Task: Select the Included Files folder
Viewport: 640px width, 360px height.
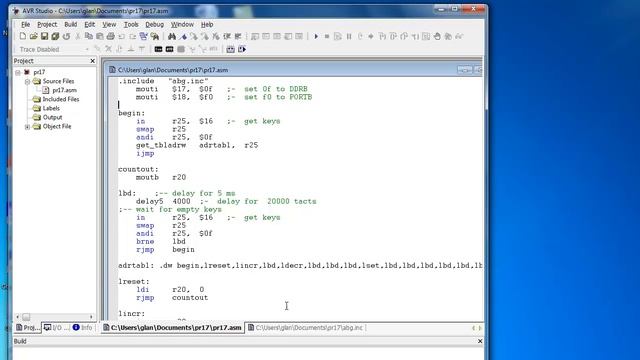Action: [x=61, y=99]
